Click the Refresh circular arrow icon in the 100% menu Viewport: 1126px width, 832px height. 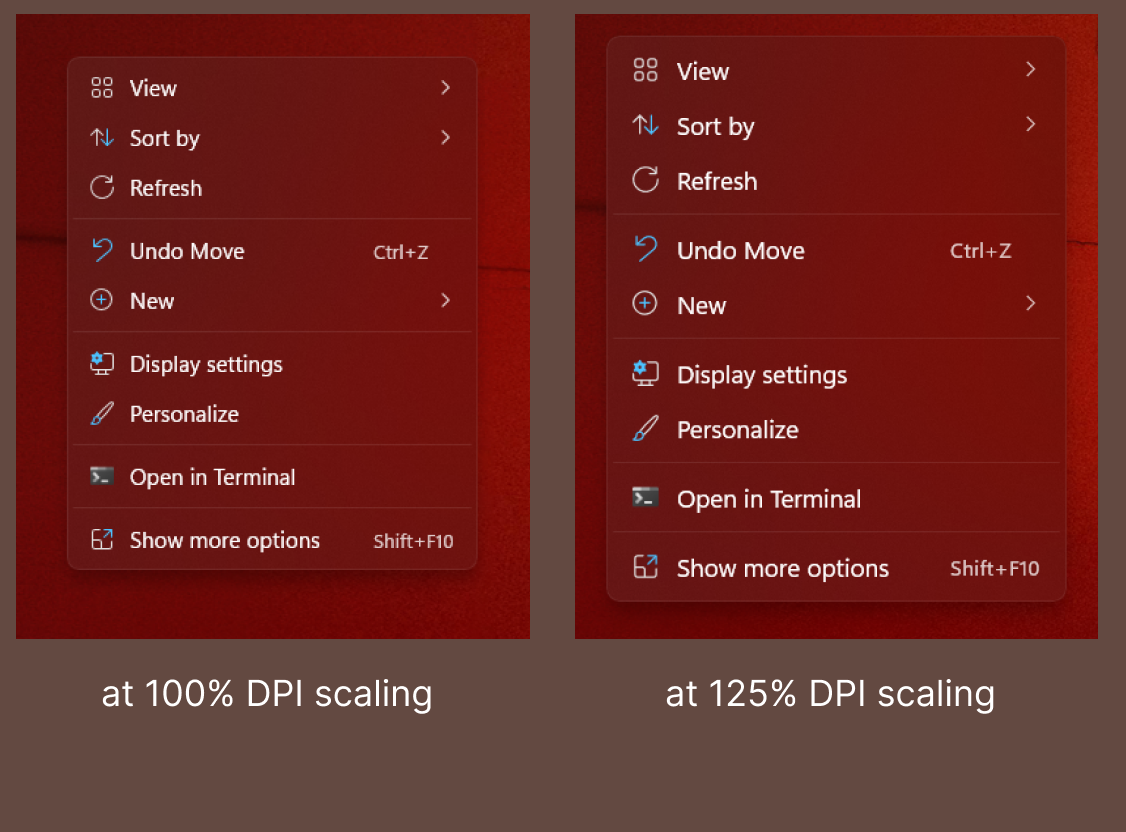point(102,187)
